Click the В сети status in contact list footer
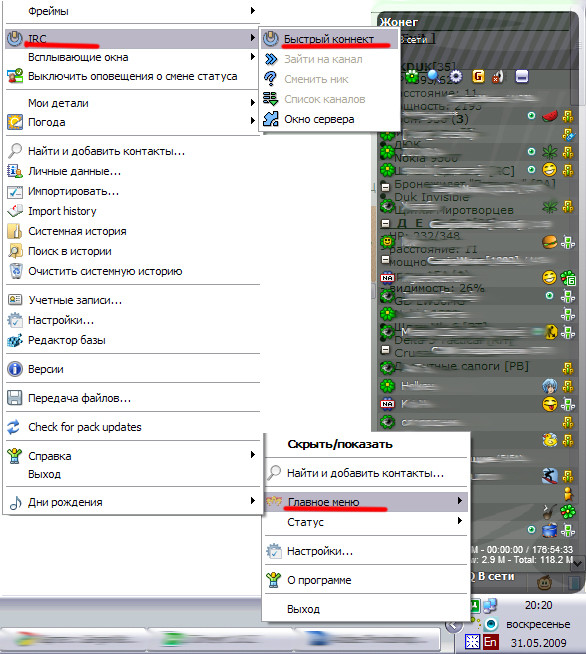586x654 pixels. click(x=495, y=576)
